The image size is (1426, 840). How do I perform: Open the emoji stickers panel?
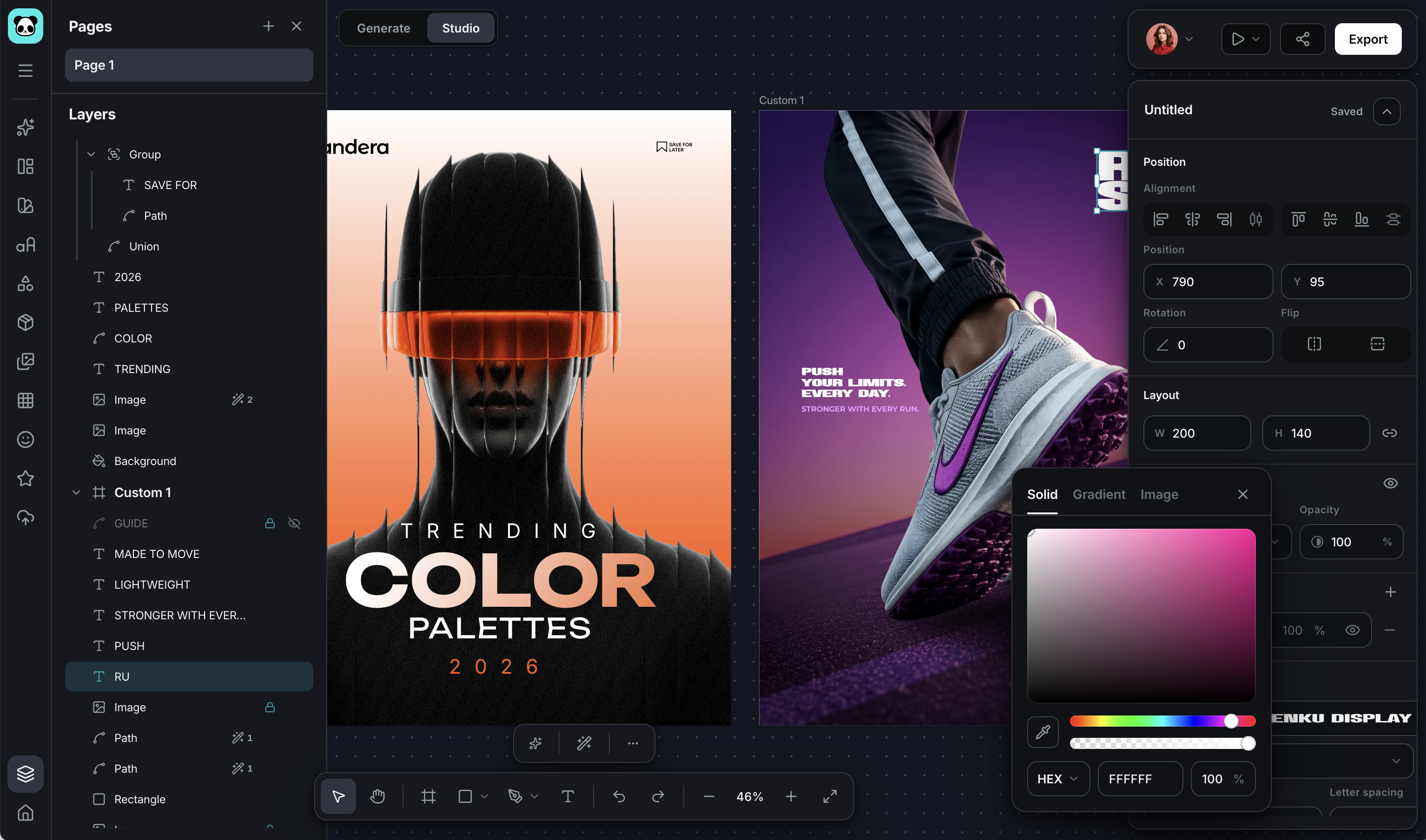click(26, 439)
